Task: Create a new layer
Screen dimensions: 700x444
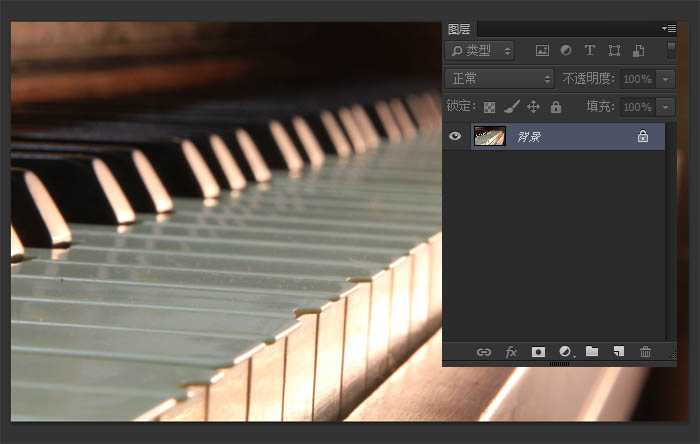Action: (618, 352)
